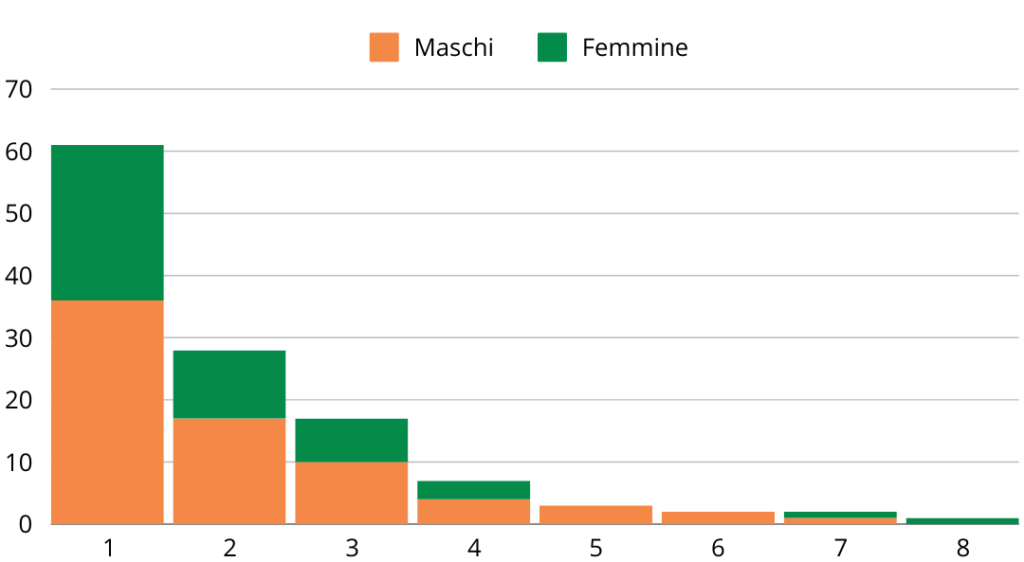Click the x-axis label 8
Screen dimensions: 1024x562
point(962,547)
